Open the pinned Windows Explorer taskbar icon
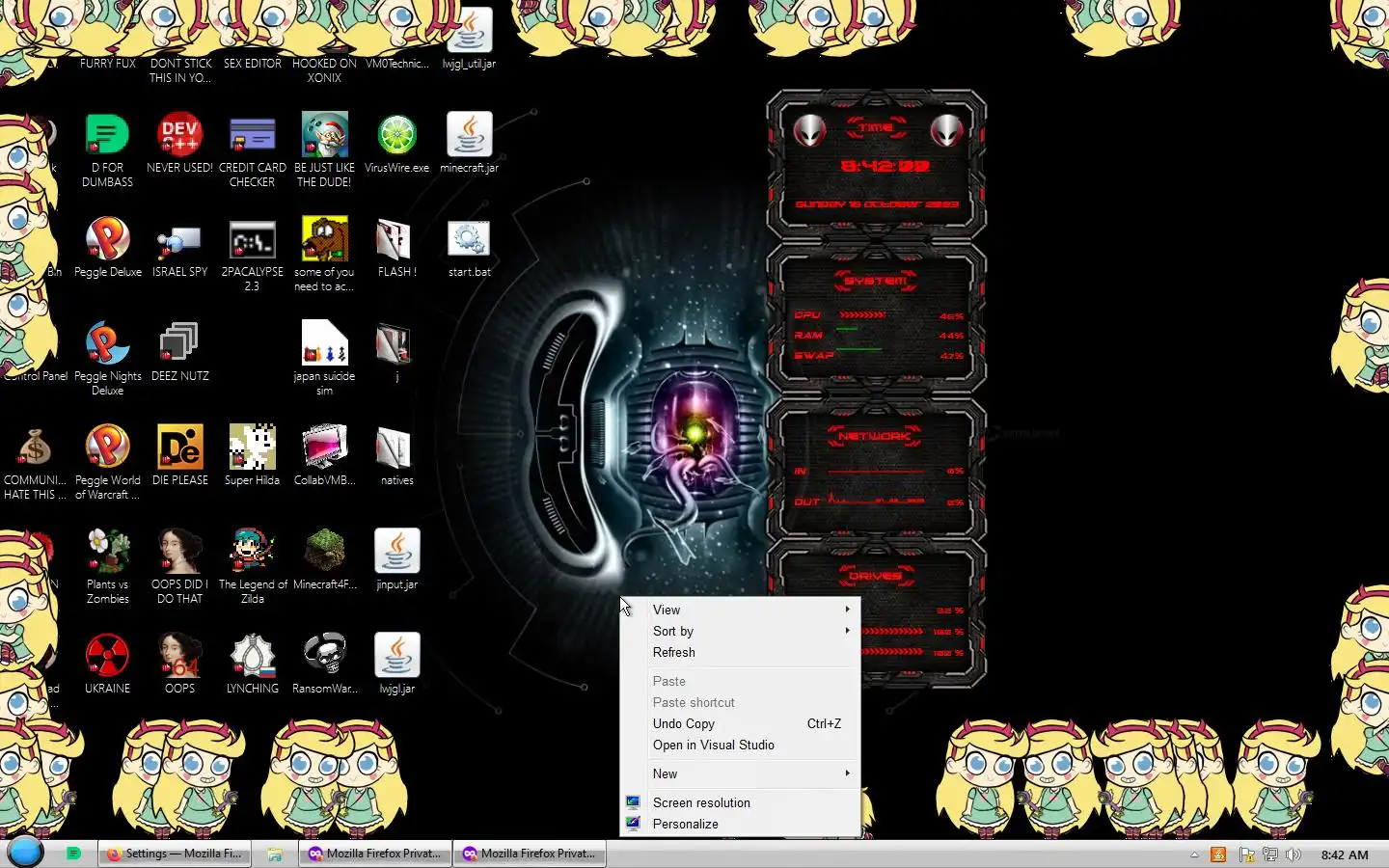Screen dimensions: 1389x868 275,854
